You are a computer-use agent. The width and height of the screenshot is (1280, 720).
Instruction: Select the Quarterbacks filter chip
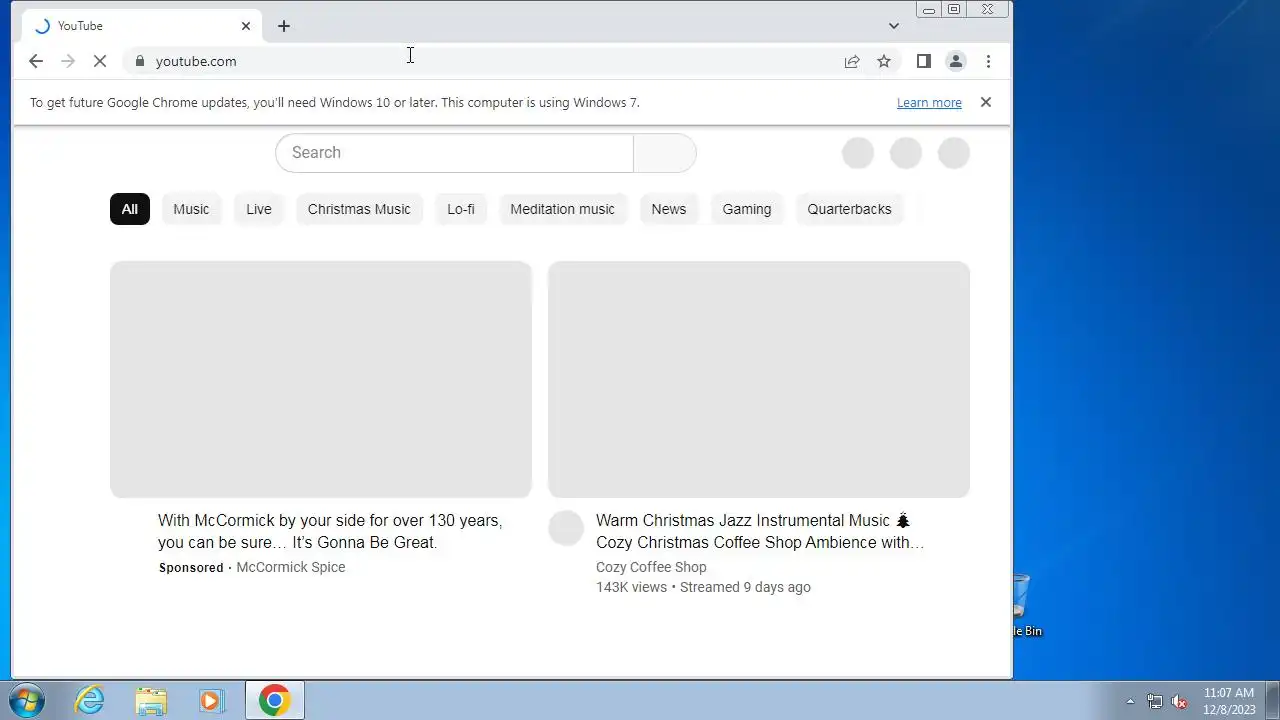pos(849,209)
